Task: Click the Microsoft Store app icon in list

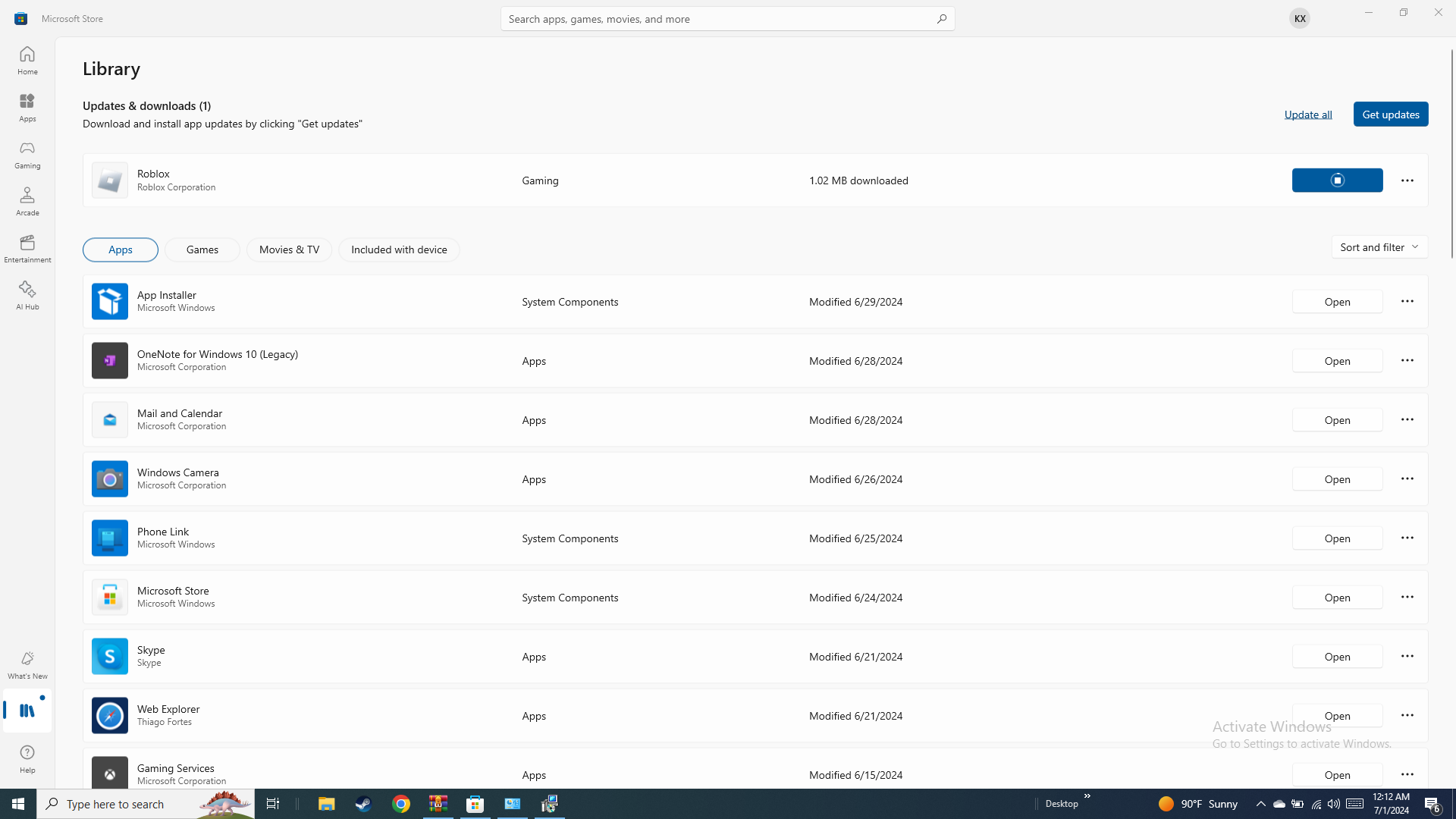Action: click(x=110, y=597)
